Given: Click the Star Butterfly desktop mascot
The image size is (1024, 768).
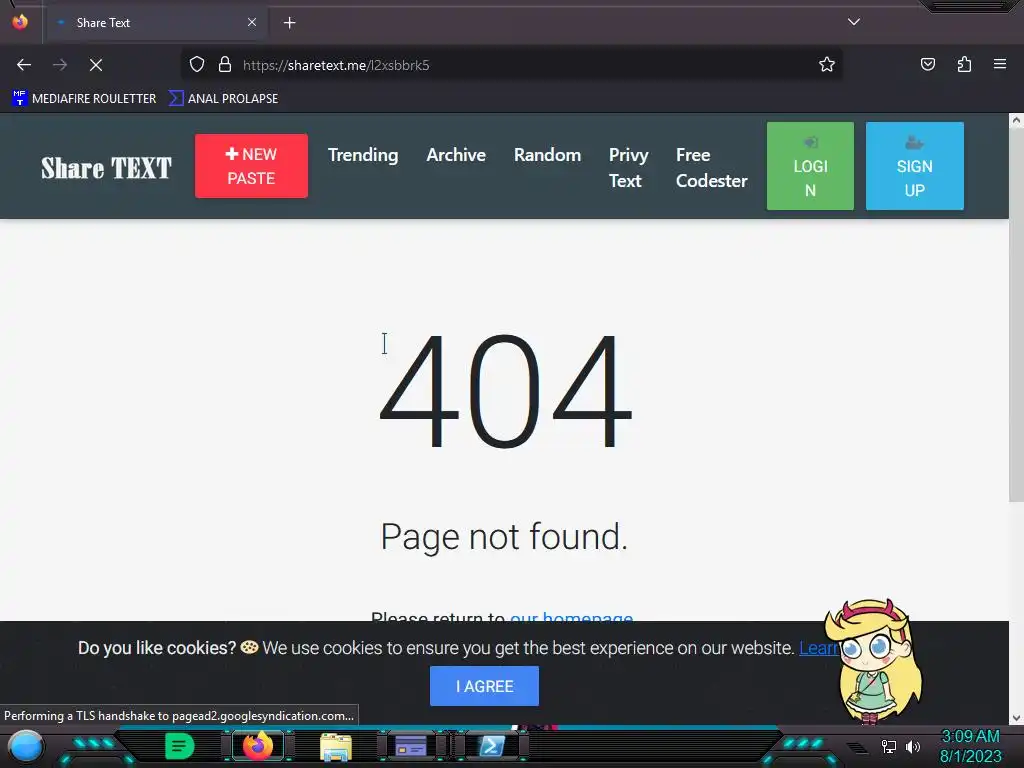Looking at the screenshot, I should tap(872, 661).
